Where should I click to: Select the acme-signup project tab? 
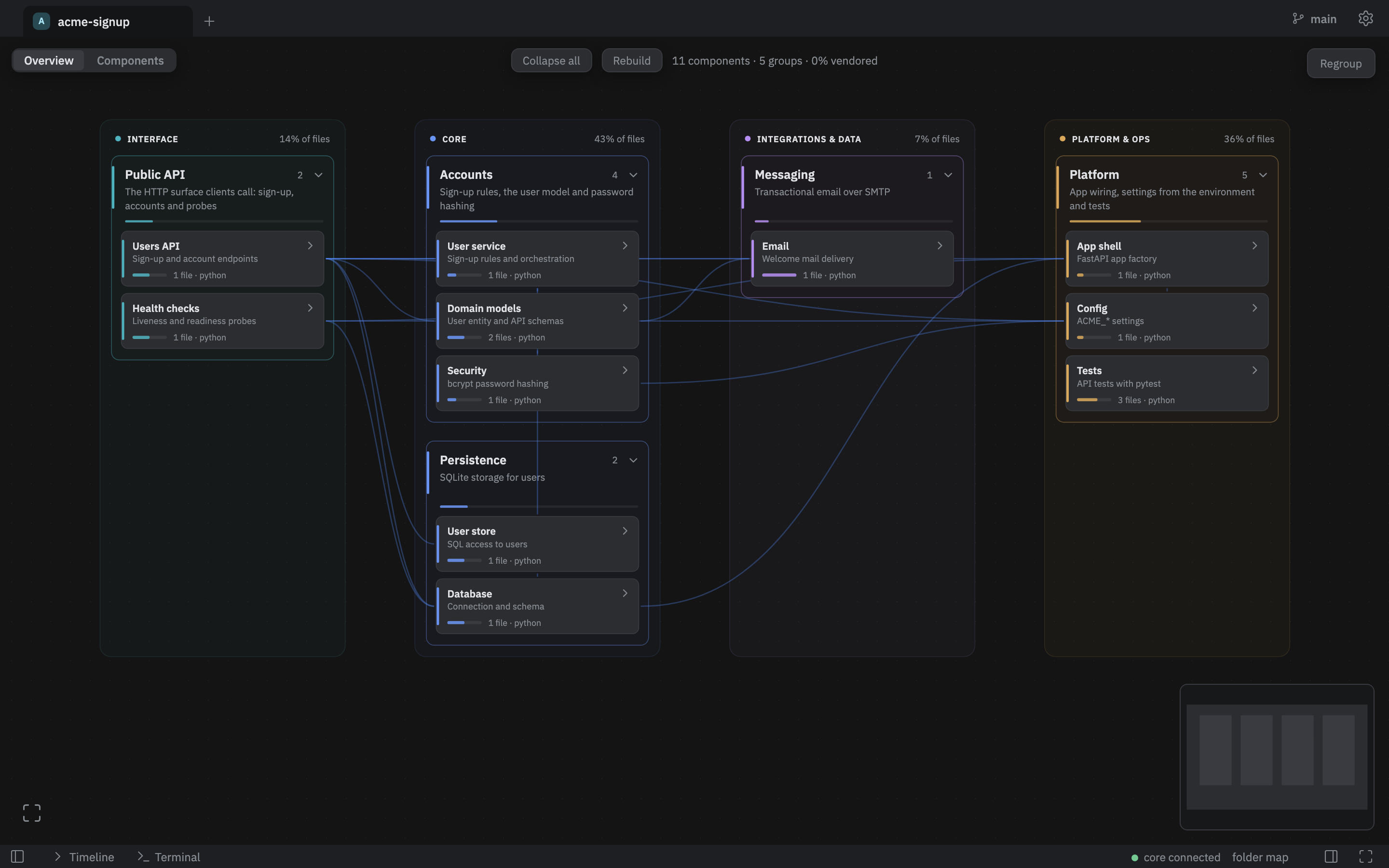click(x=108, y=21)
